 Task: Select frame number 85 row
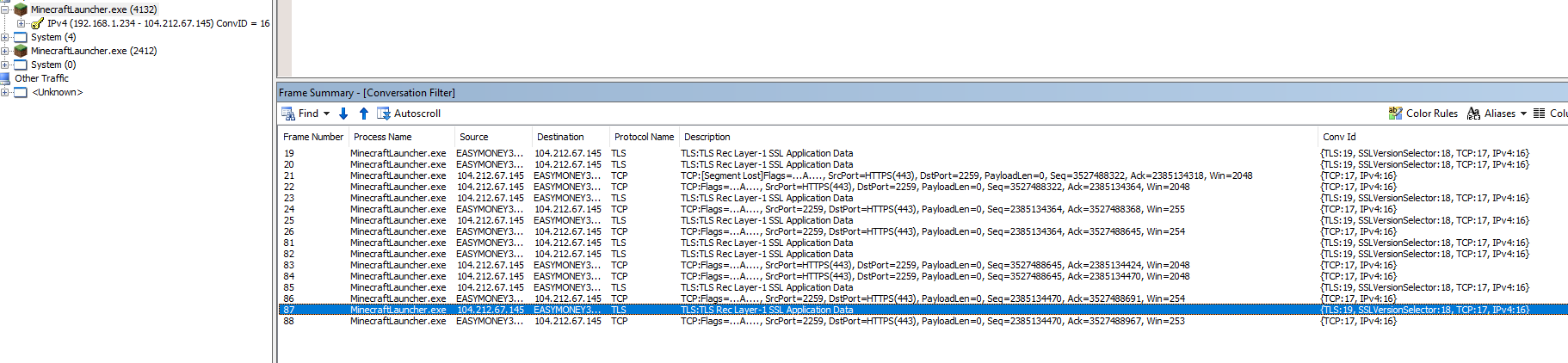coord(923,287)
